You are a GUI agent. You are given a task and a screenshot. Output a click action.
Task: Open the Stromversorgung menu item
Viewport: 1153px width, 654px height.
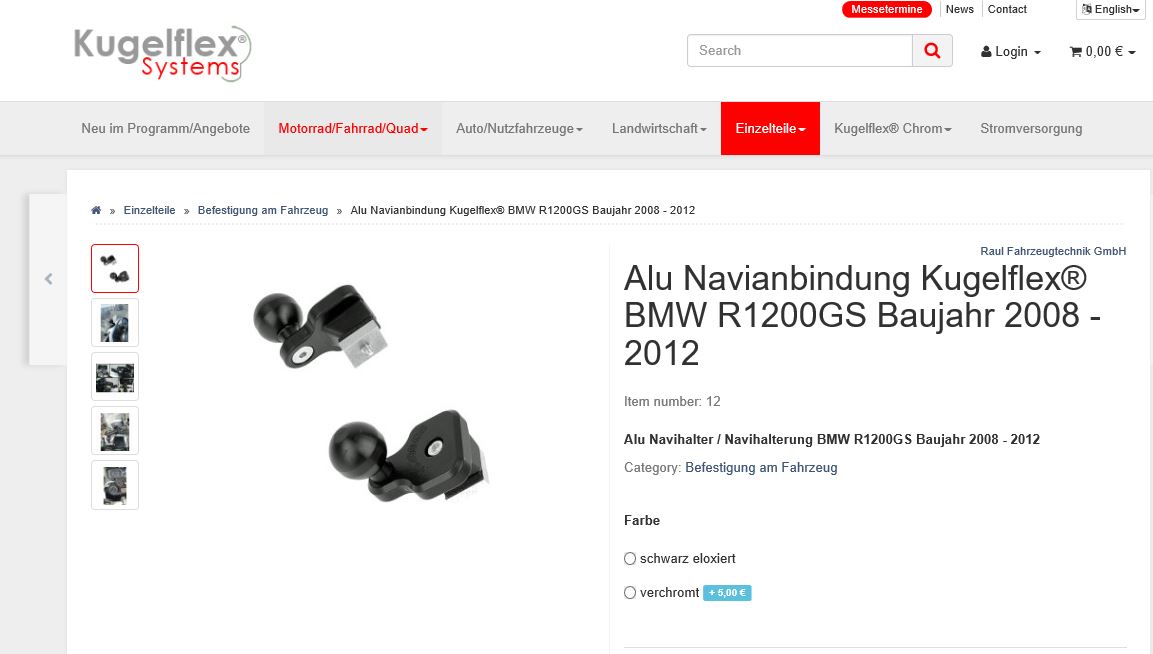1031,129
